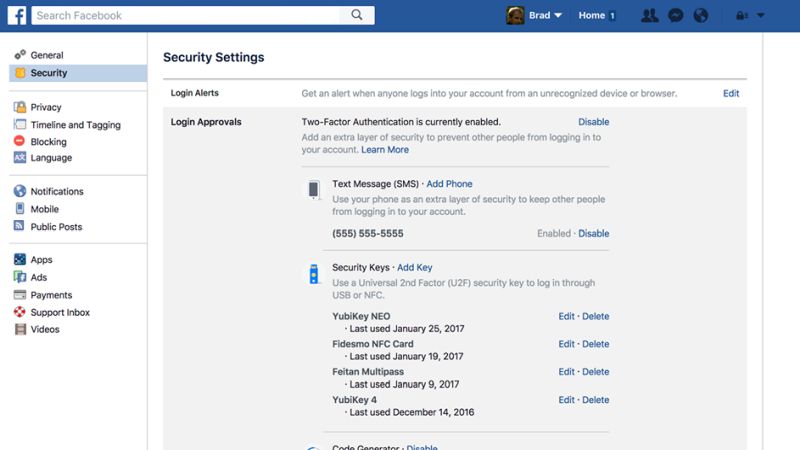This screenshot has height=450, width=800.
Task: Click the Public Posts feed icon
Action: 19,226
